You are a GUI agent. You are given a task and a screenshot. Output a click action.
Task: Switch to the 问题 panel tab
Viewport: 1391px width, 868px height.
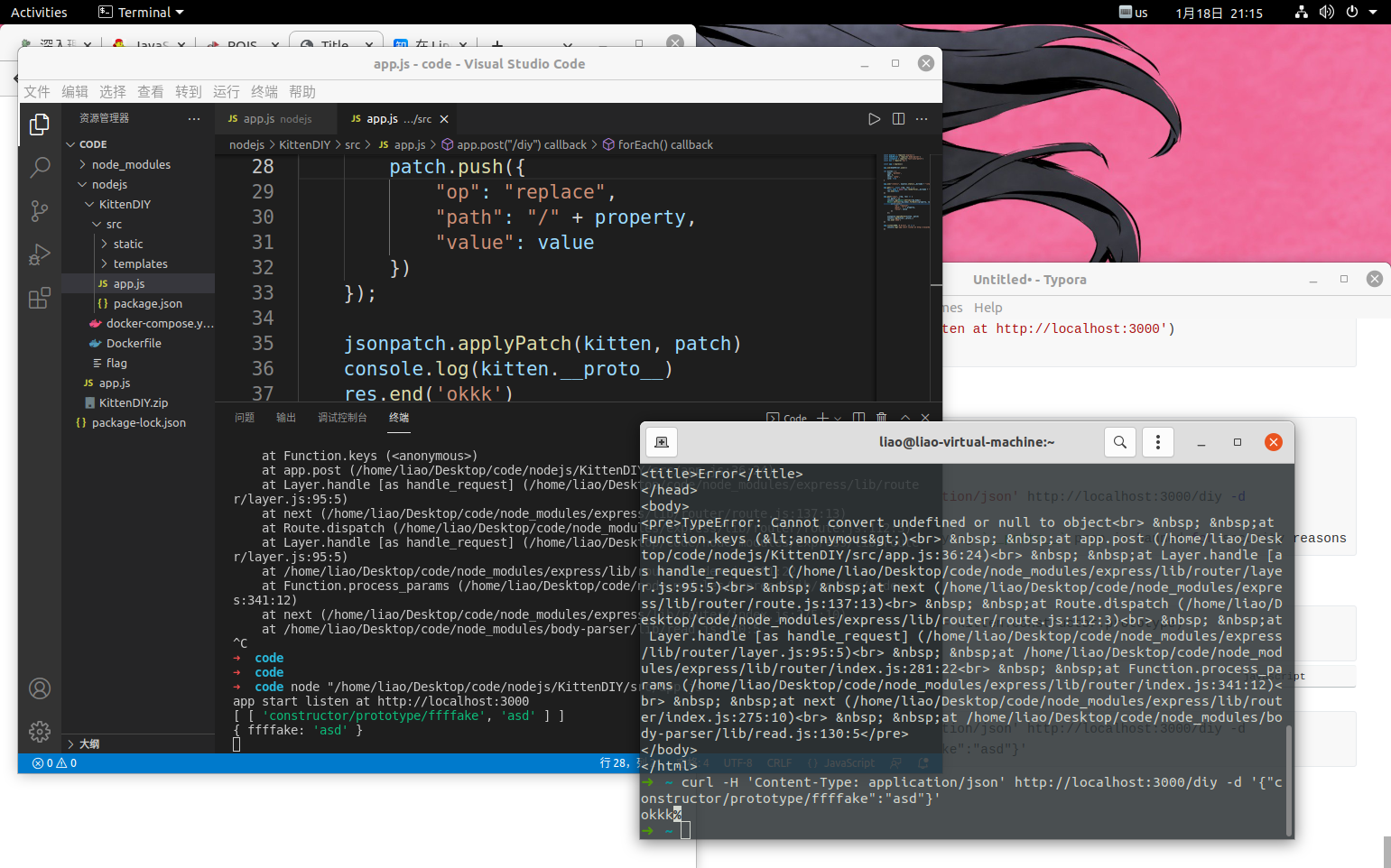point(245,418)
